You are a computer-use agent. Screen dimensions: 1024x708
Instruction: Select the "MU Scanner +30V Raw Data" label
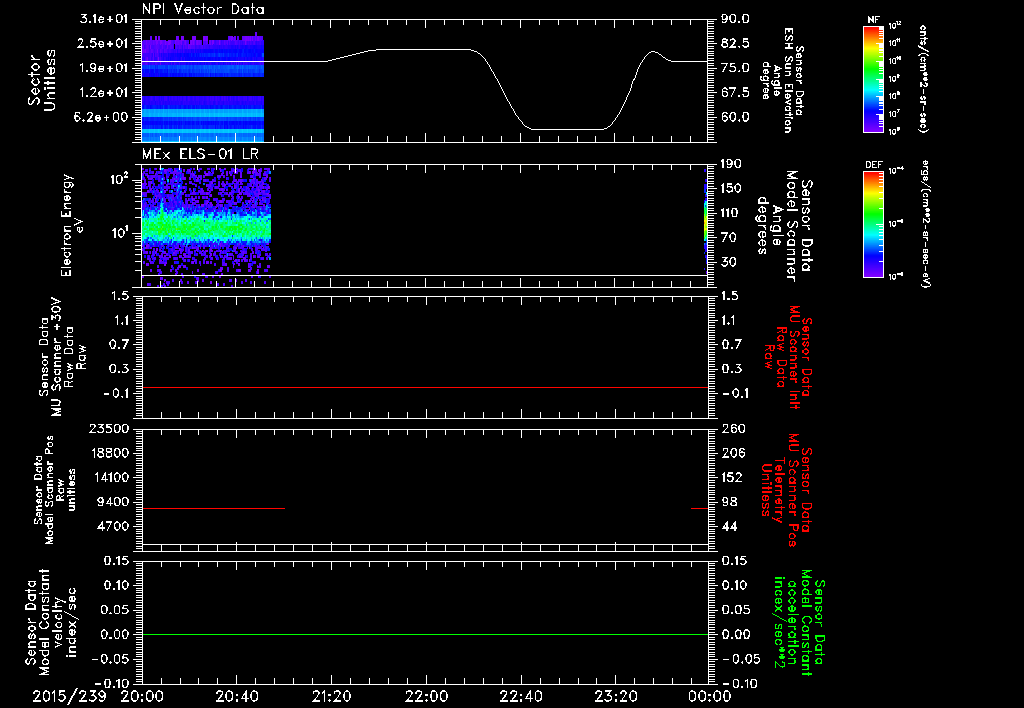(62, 357)
